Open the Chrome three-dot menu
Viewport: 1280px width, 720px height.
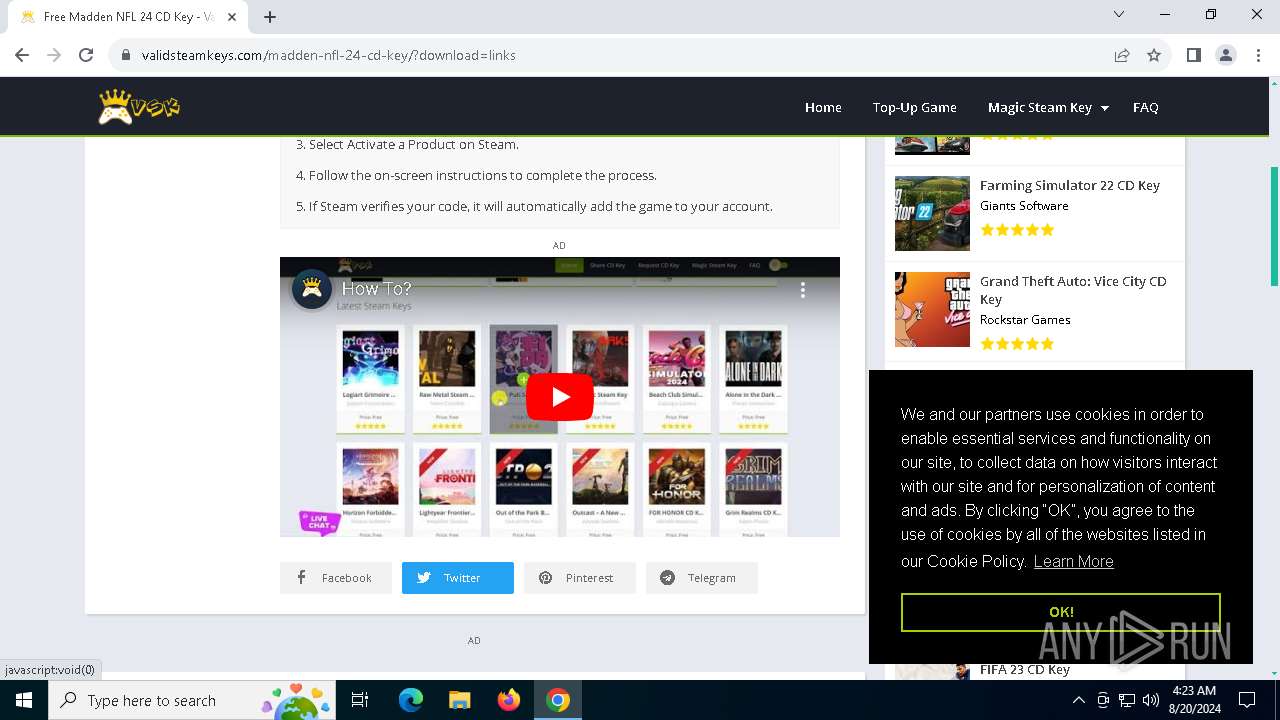1258,55
